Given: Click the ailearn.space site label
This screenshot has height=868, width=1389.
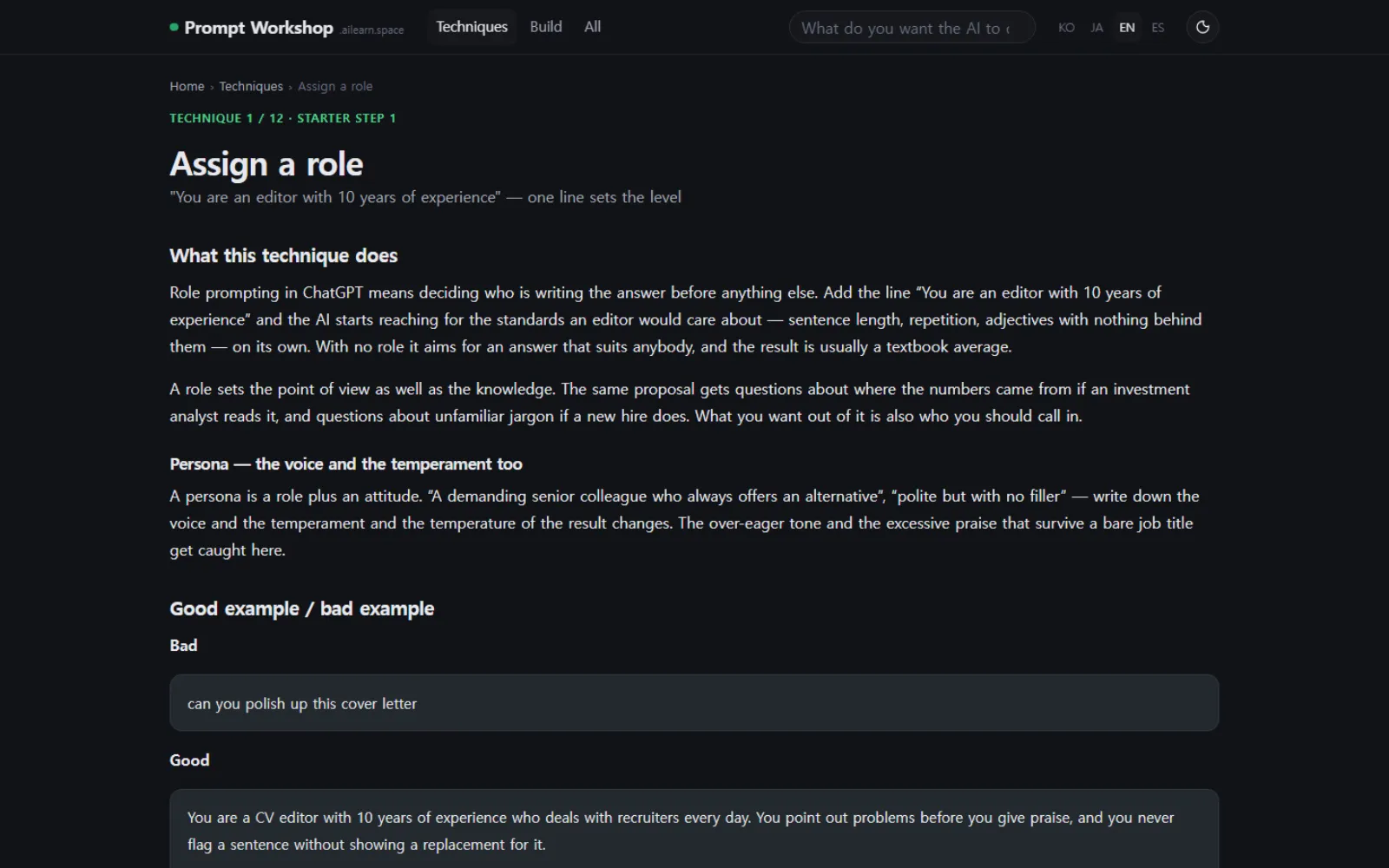Looking at the screenshot, I should (372, 30).
